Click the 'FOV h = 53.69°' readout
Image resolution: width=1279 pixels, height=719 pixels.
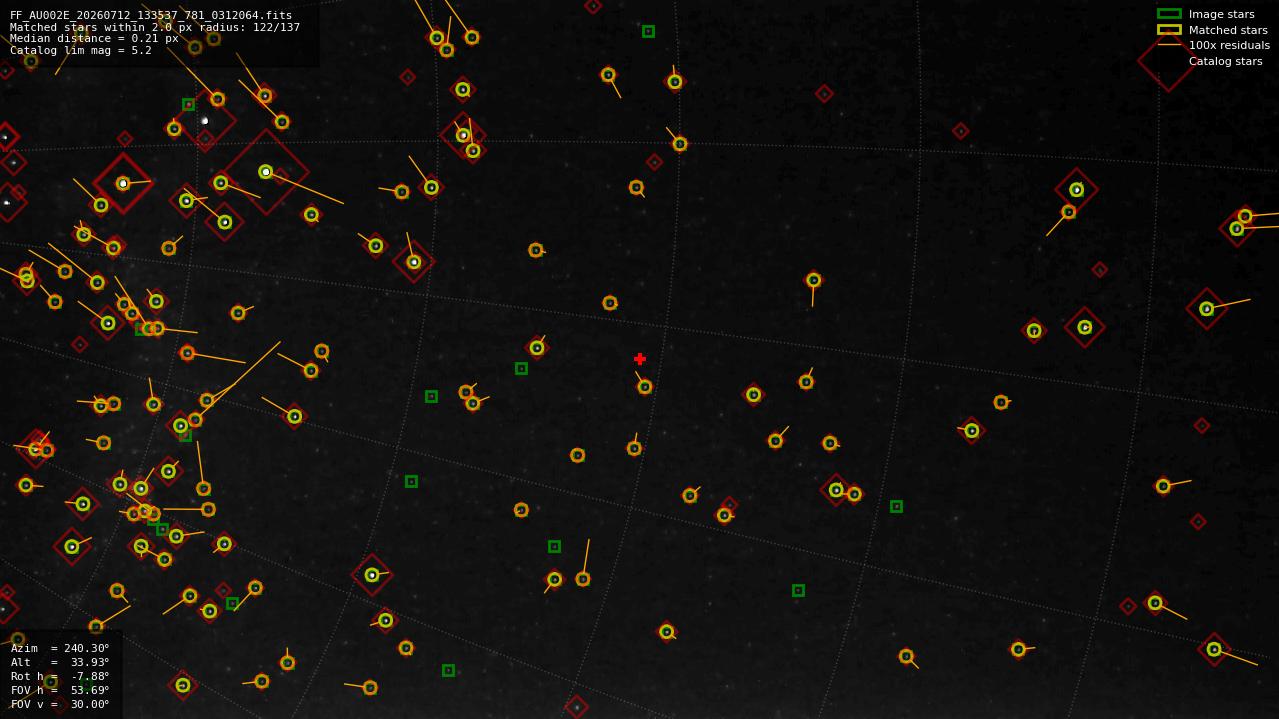coord(60,690)
